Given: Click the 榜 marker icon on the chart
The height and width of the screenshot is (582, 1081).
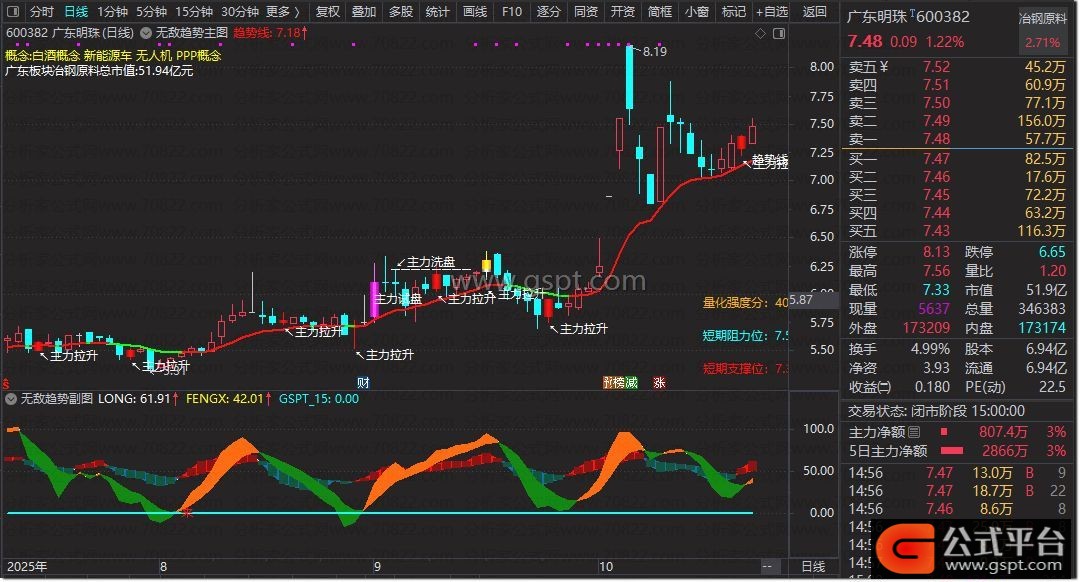Looking at the screenshot, I should [620, 382].
